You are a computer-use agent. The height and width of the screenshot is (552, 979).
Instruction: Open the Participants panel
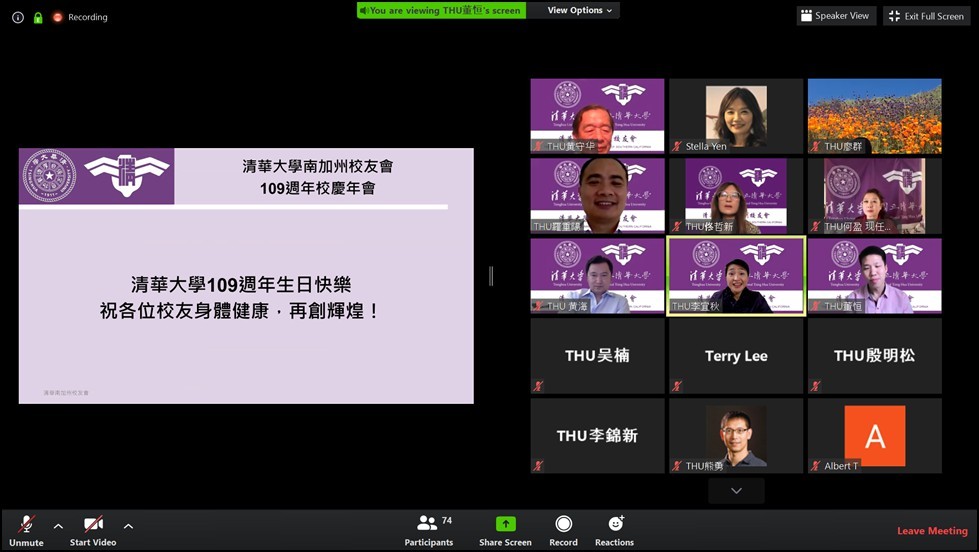pyautogui.click(x=428, y=529)
